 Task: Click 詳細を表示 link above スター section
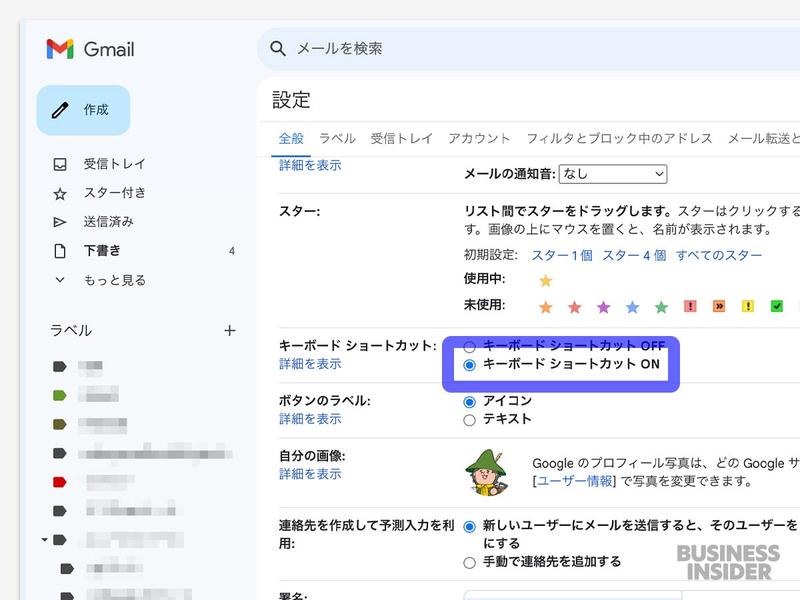(x=310, y=165)
